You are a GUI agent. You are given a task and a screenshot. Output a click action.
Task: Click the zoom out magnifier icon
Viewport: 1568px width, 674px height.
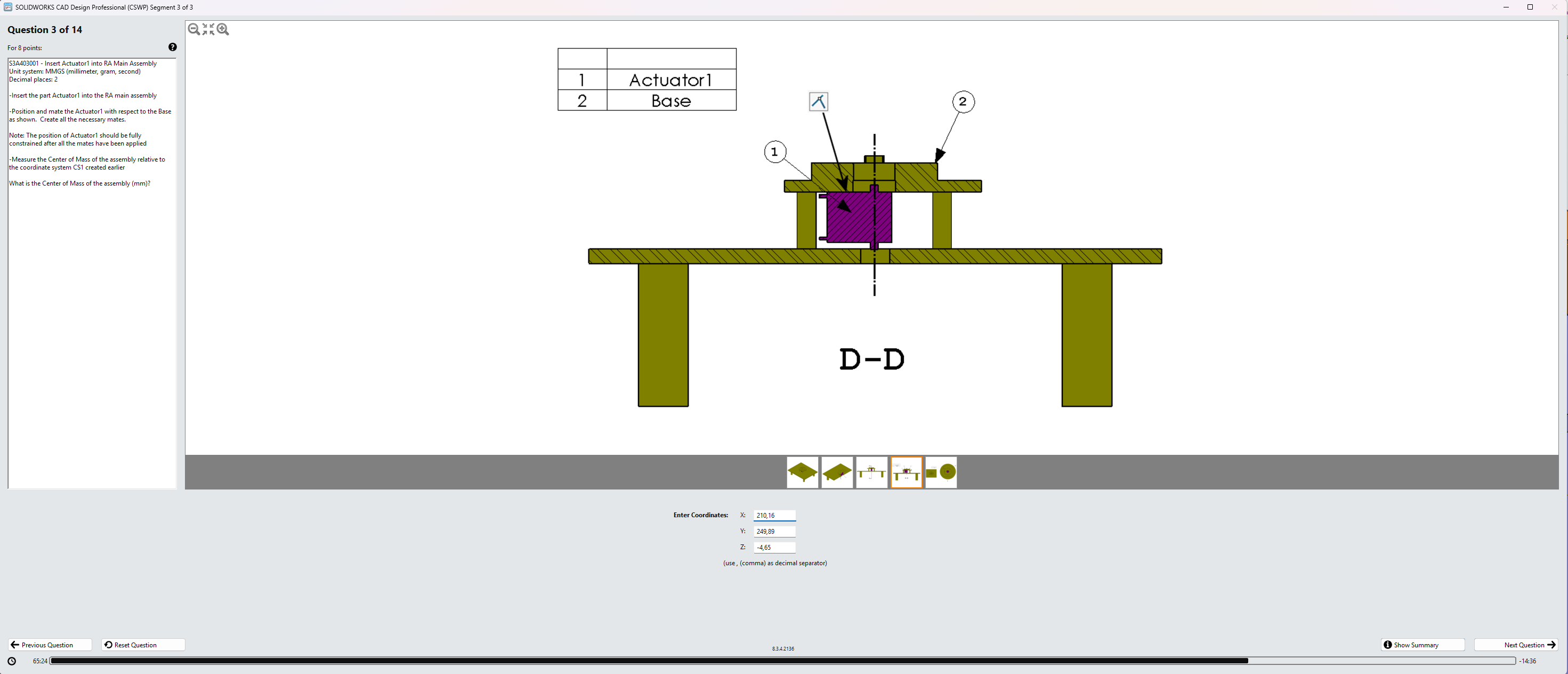[x=193, y=29]
